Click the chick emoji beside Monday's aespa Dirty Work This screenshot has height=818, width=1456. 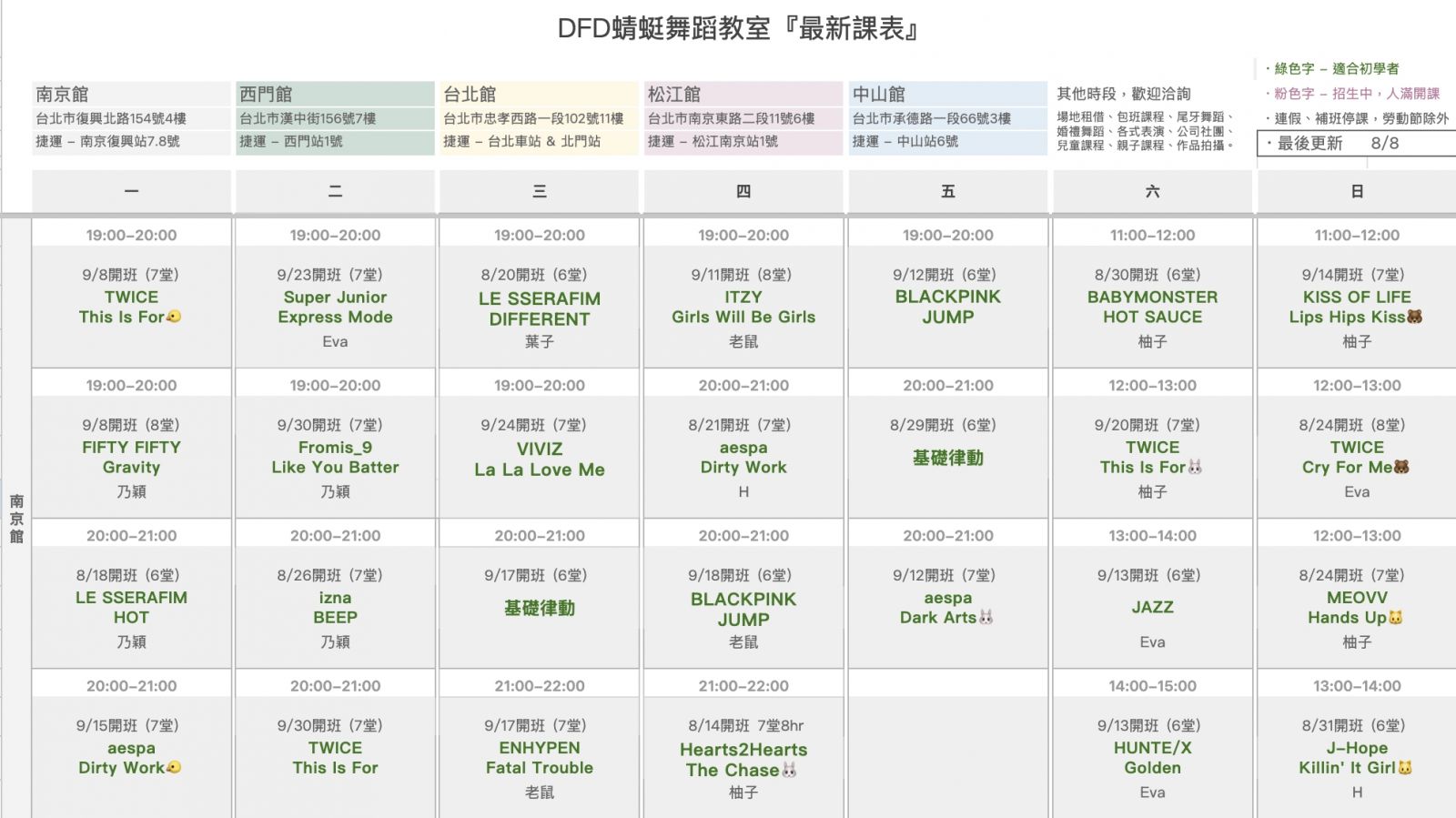[x=174, y=767]
